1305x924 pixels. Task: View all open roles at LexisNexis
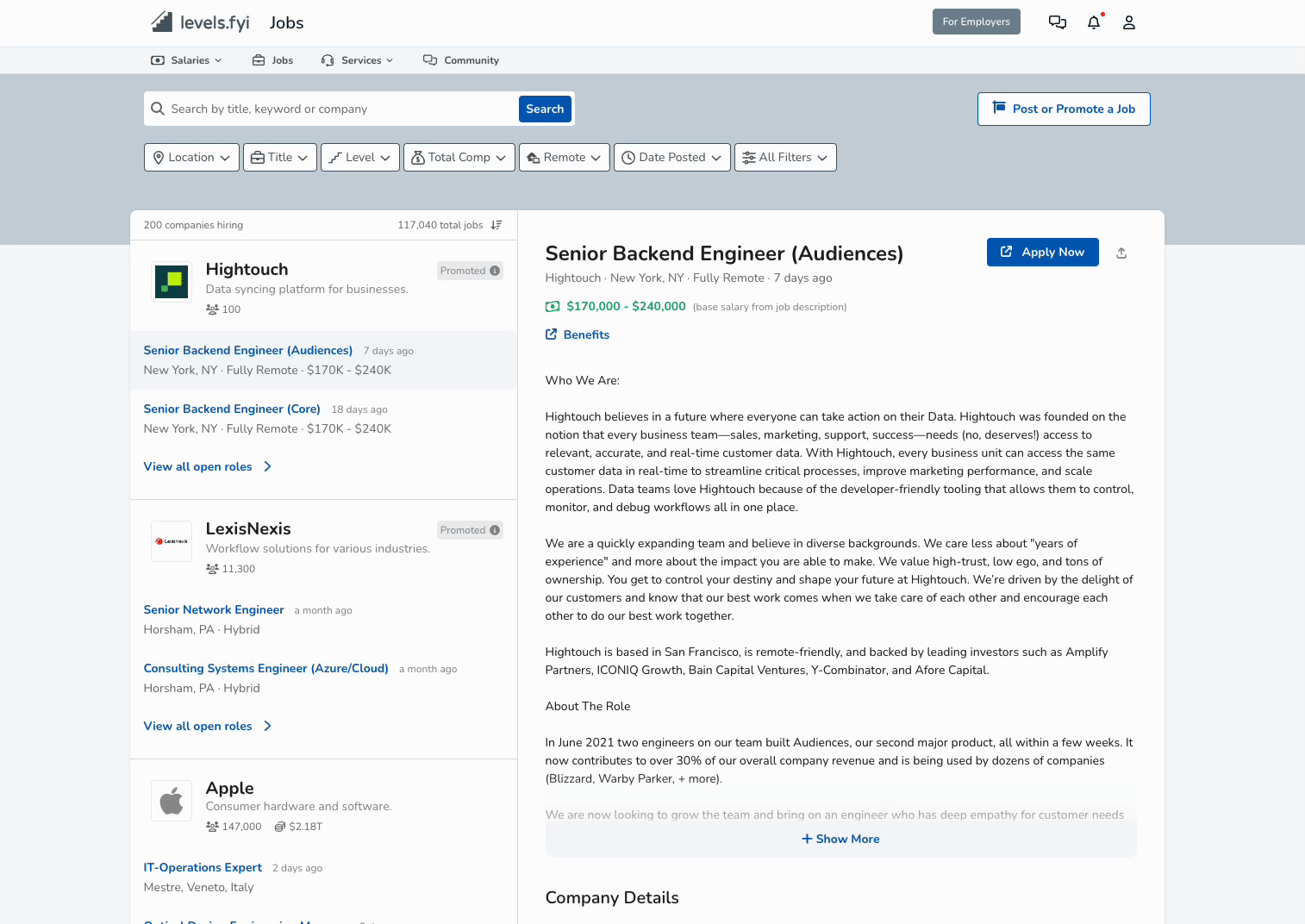(x=208, y=726)
